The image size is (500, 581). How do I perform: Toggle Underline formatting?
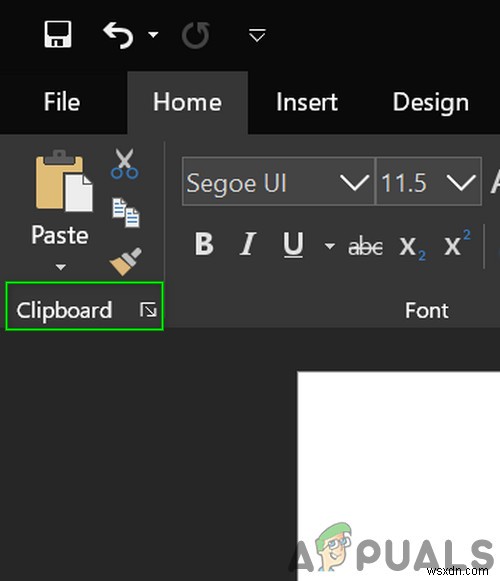point(293,245)
